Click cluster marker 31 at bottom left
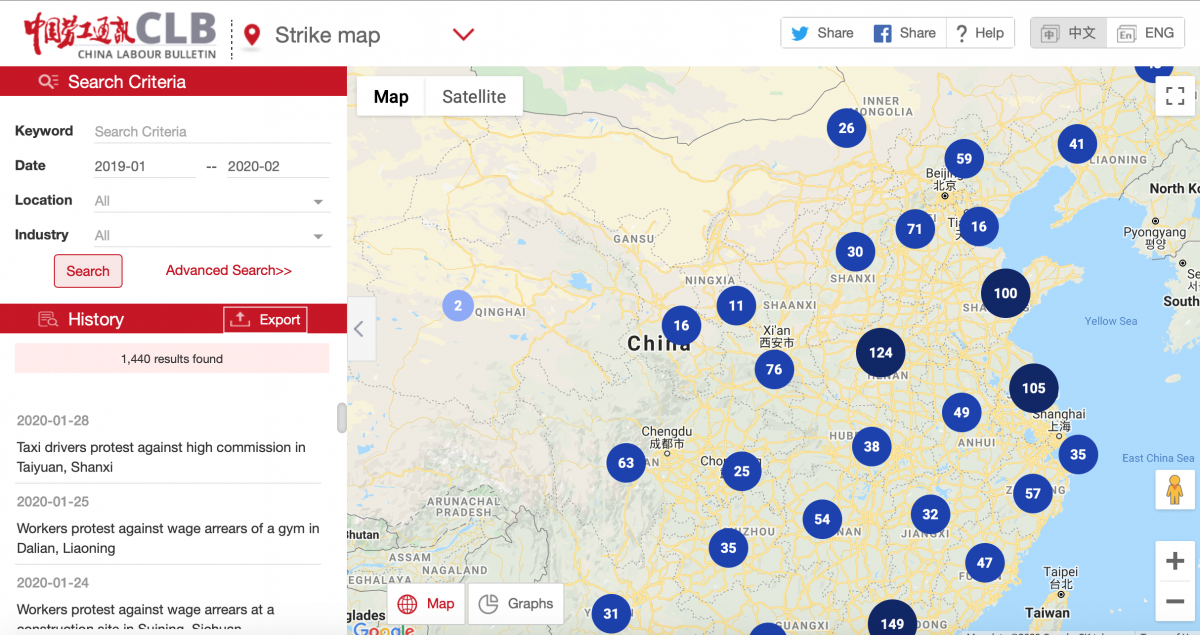 pos(611,614)
